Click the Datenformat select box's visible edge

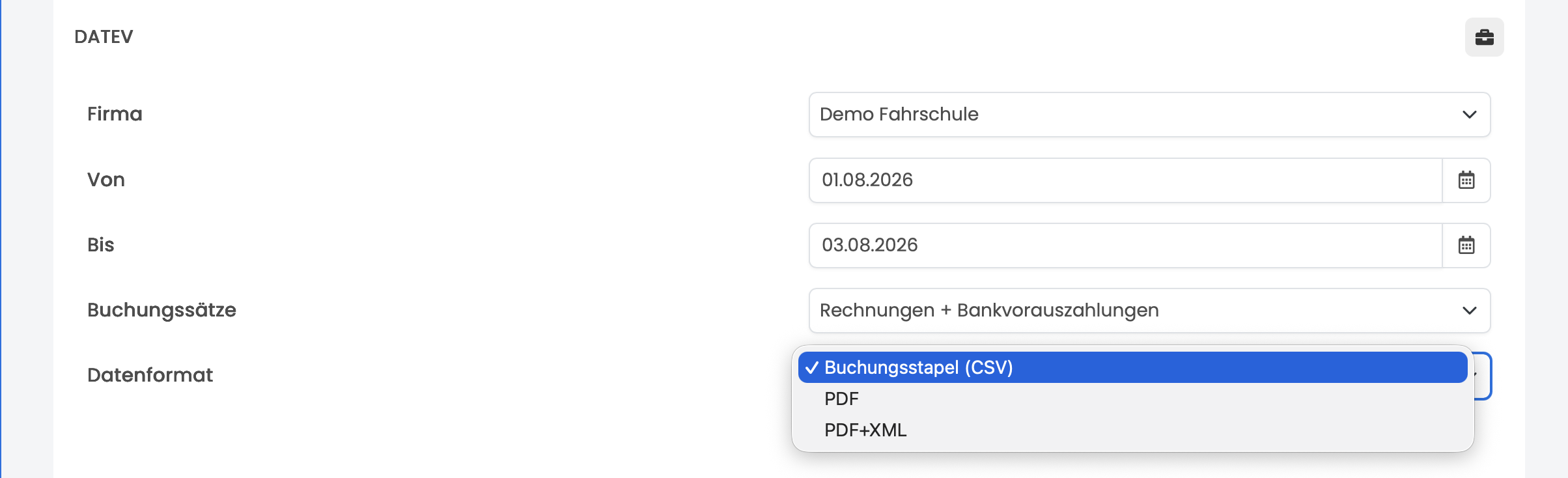1483,376
